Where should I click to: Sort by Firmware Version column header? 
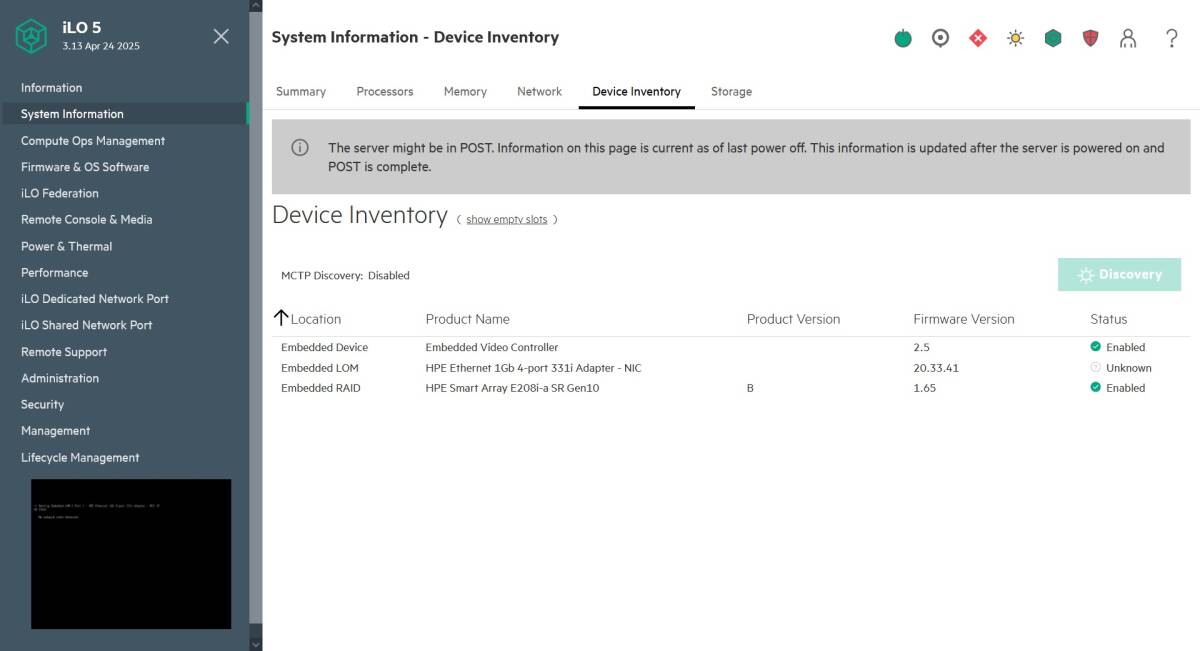point(963,319)
